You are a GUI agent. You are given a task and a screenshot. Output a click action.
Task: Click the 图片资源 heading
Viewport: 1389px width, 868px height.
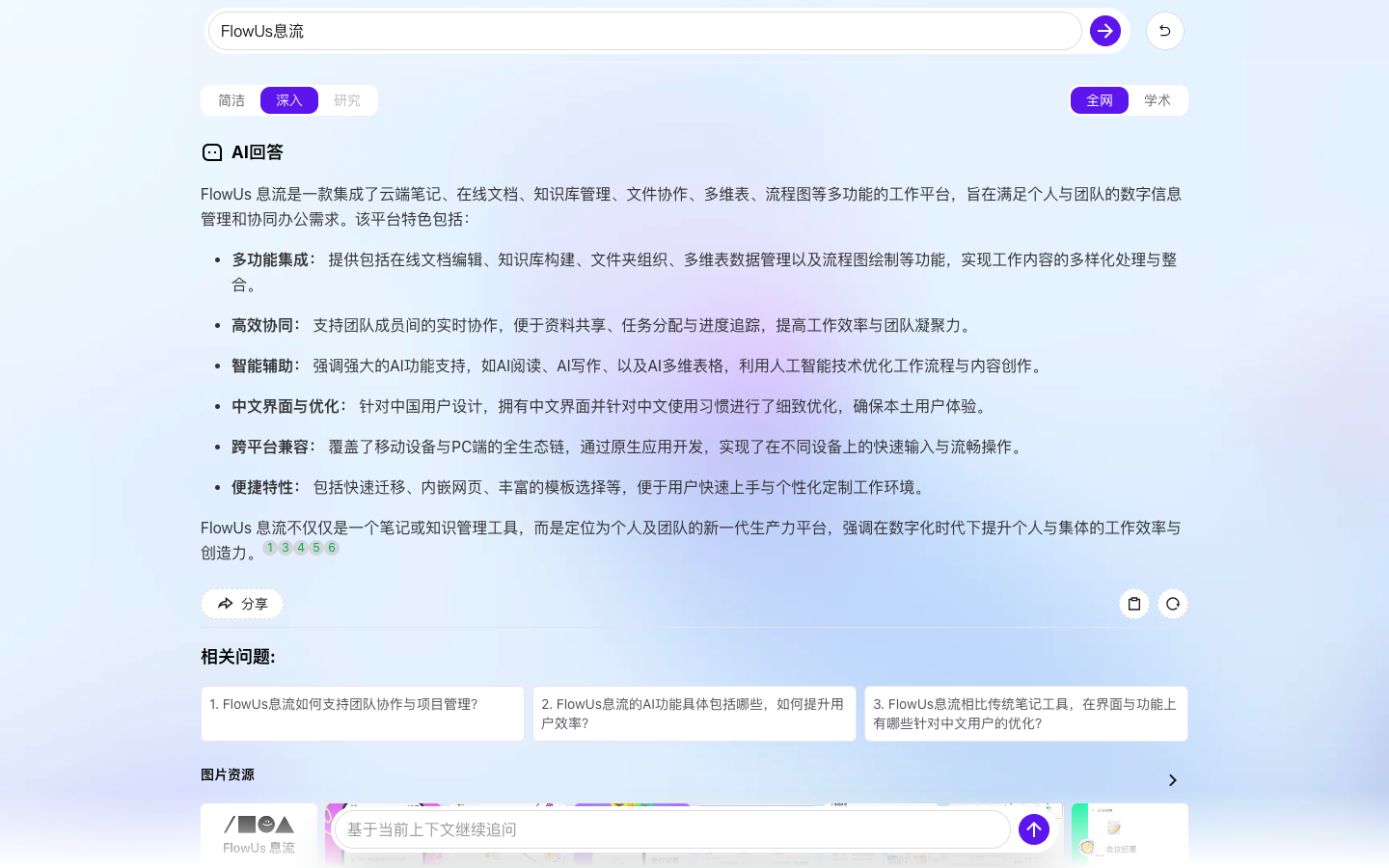click(x=228, y=774)
